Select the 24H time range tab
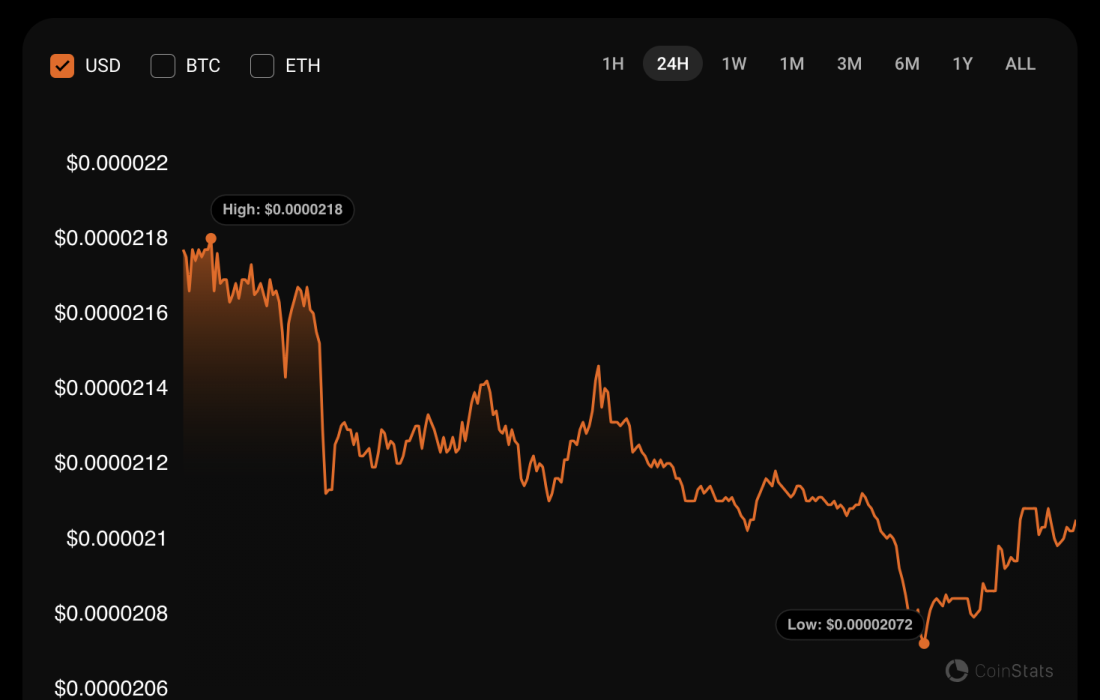1100x700 pixels. click(672, 64)
